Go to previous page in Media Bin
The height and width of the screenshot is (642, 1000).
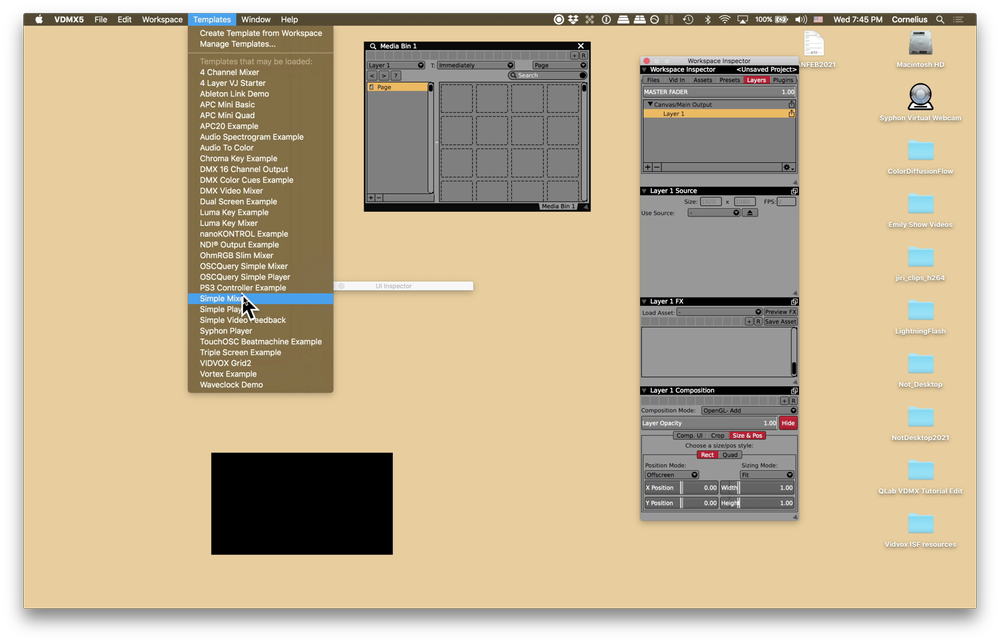click(x=372, y=75)
